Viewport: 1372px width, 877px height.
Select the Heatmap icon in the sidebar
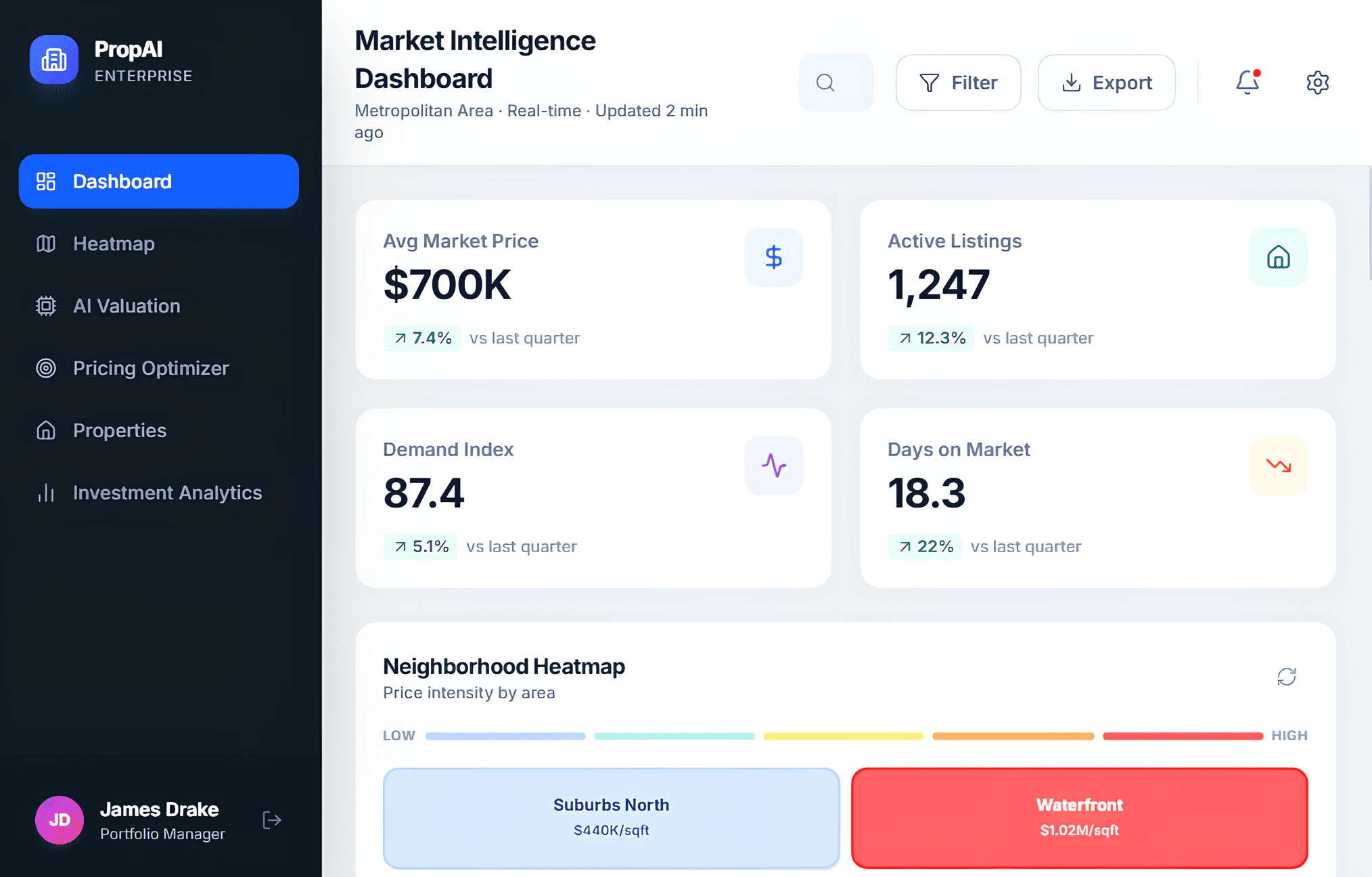click(x=45, y=244)
